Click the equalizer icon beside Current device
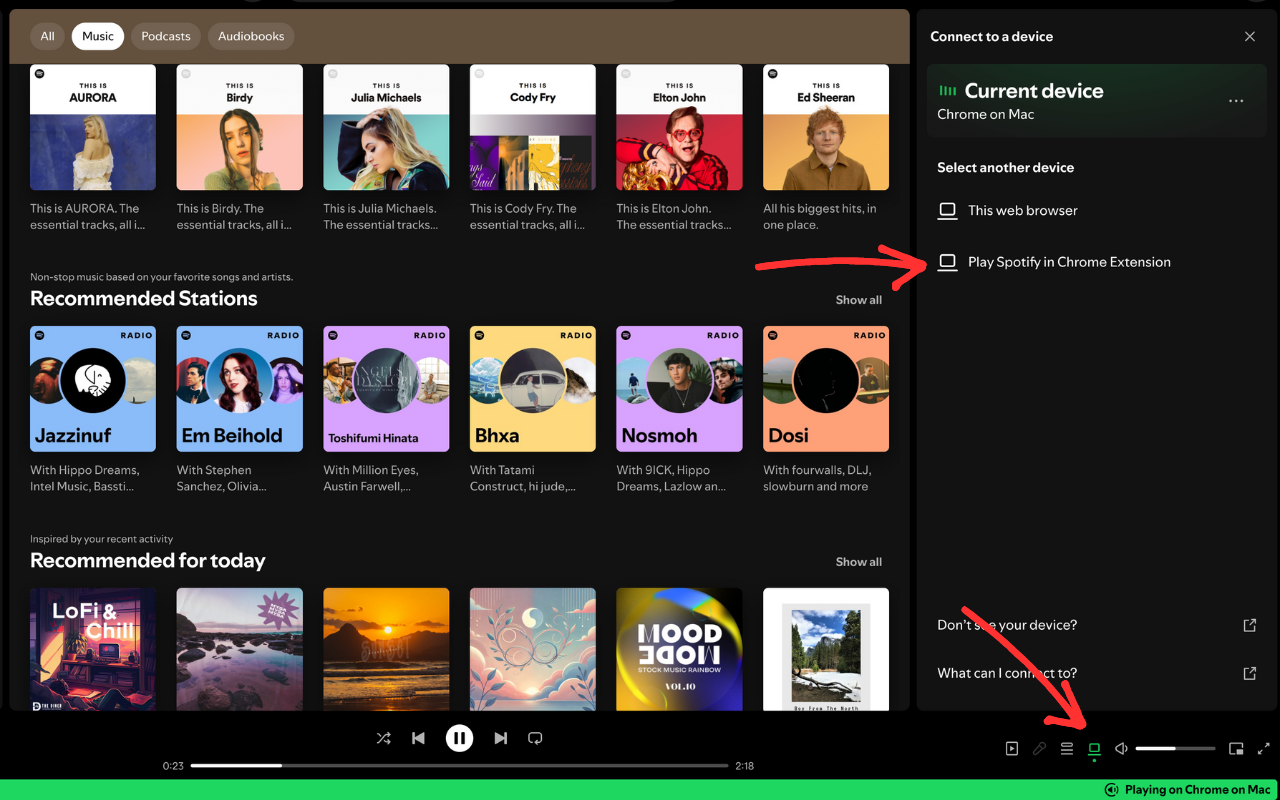This screenshot has width=1280, height=800. click(x=947, y=91)
